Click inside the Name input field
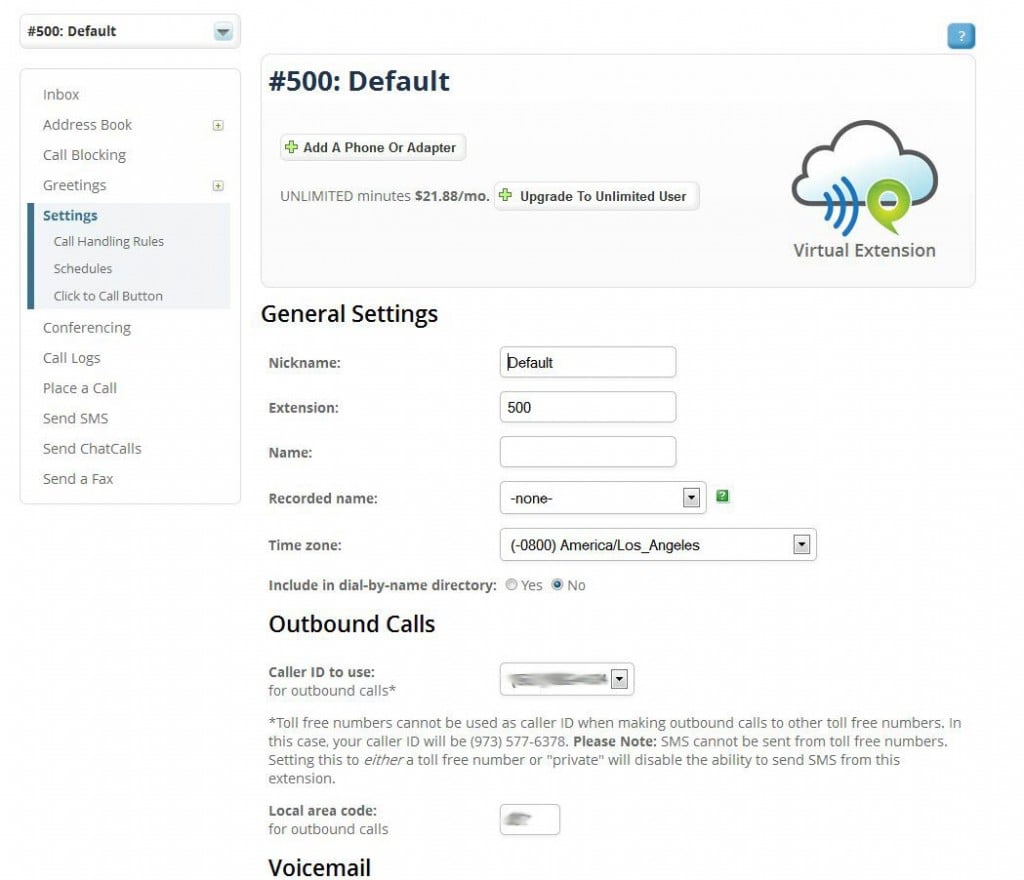 point(587,451)
